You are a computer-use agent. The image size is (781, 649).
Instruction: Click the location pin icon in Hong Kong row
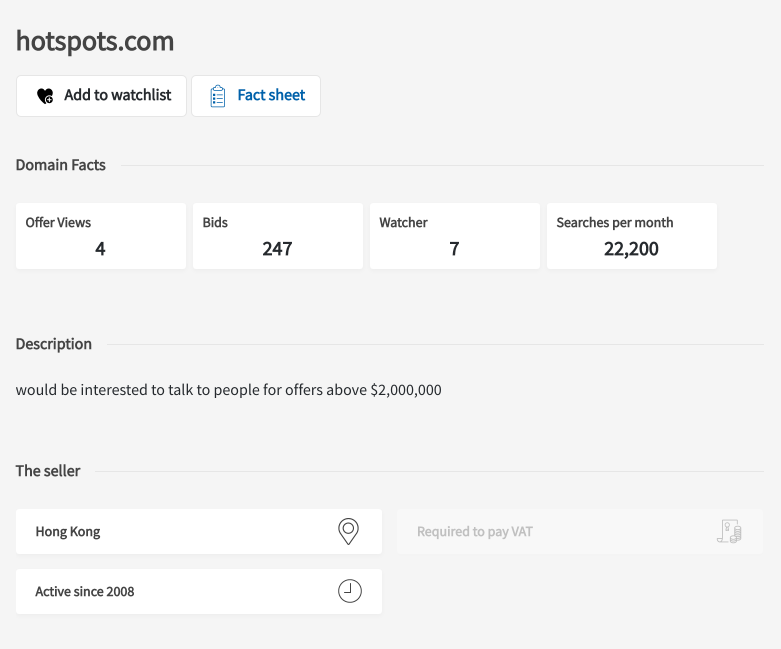[348, 531]
